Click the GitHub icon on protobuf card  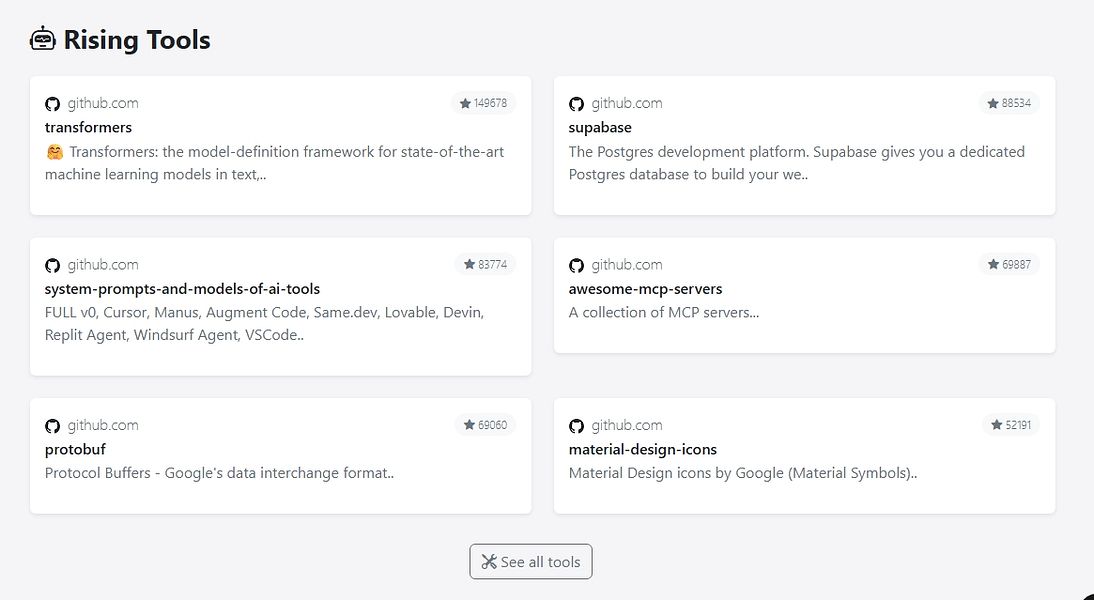tap(53, 426)
